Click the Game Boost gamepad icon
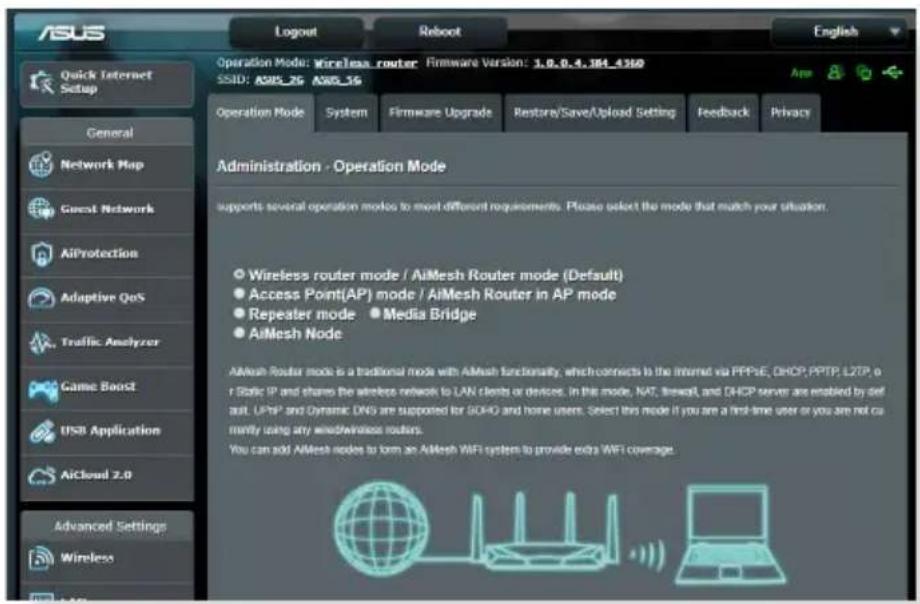 [x=42, y=390]
